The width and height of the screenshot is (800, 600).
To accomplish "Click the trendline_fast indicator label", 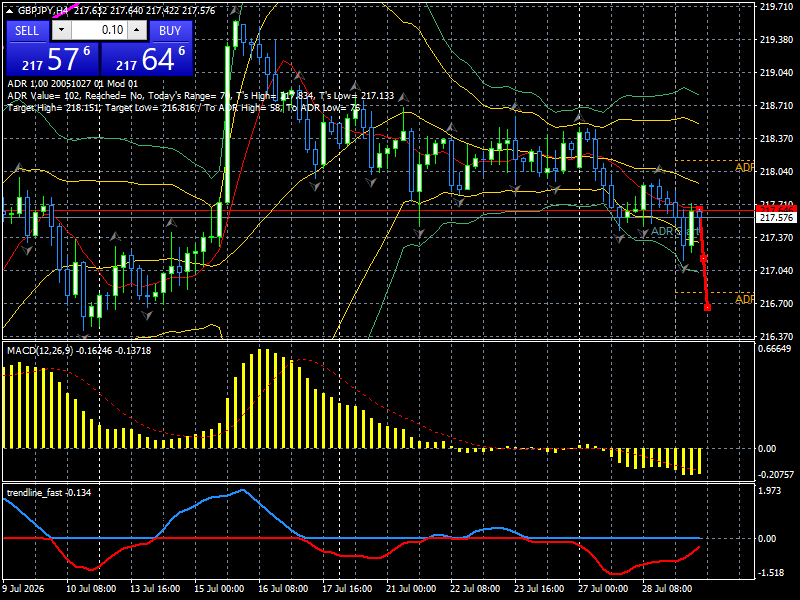I will (x=49, y=492).
